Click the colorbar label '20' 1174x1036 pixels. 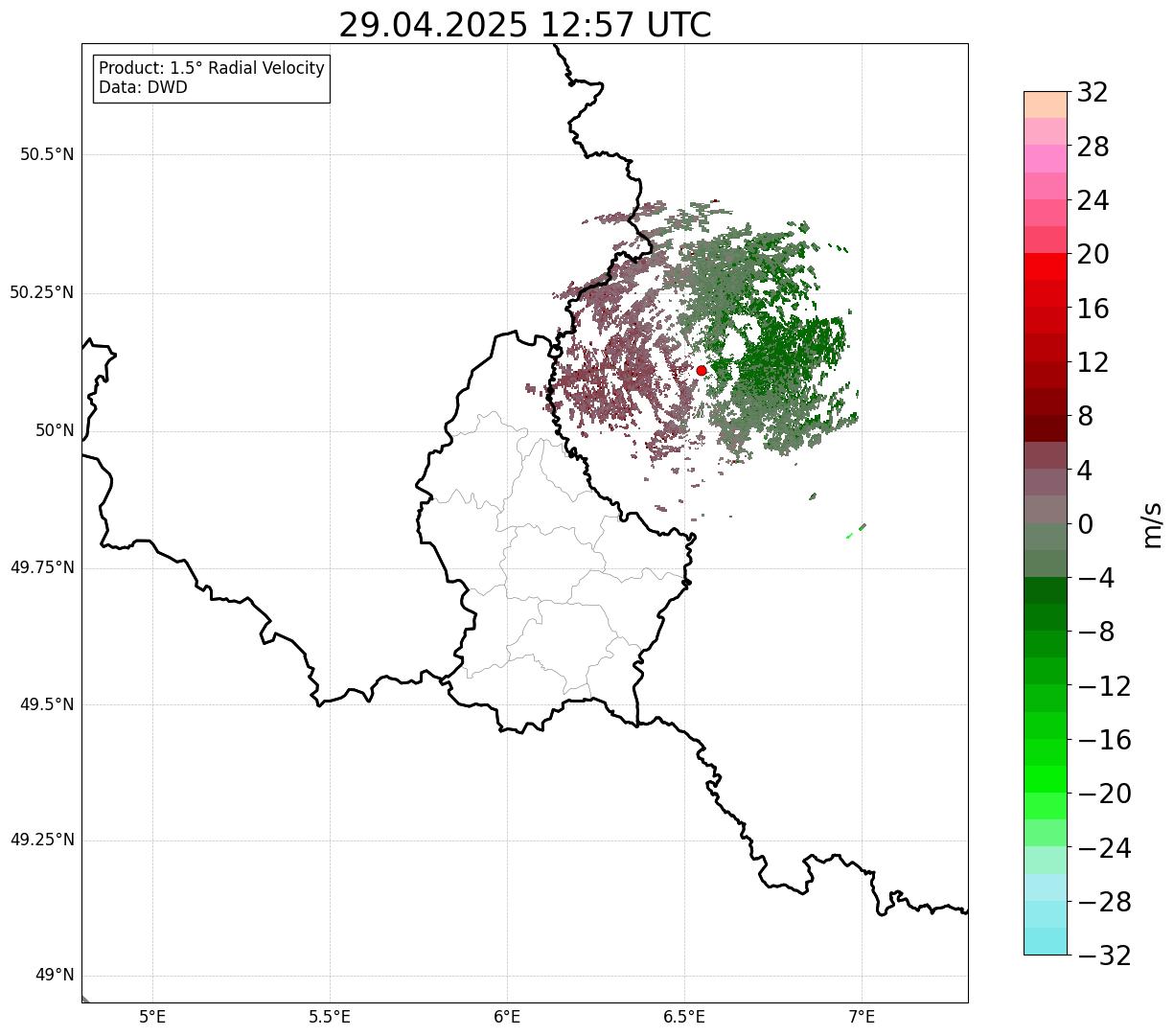(1093, 255)
